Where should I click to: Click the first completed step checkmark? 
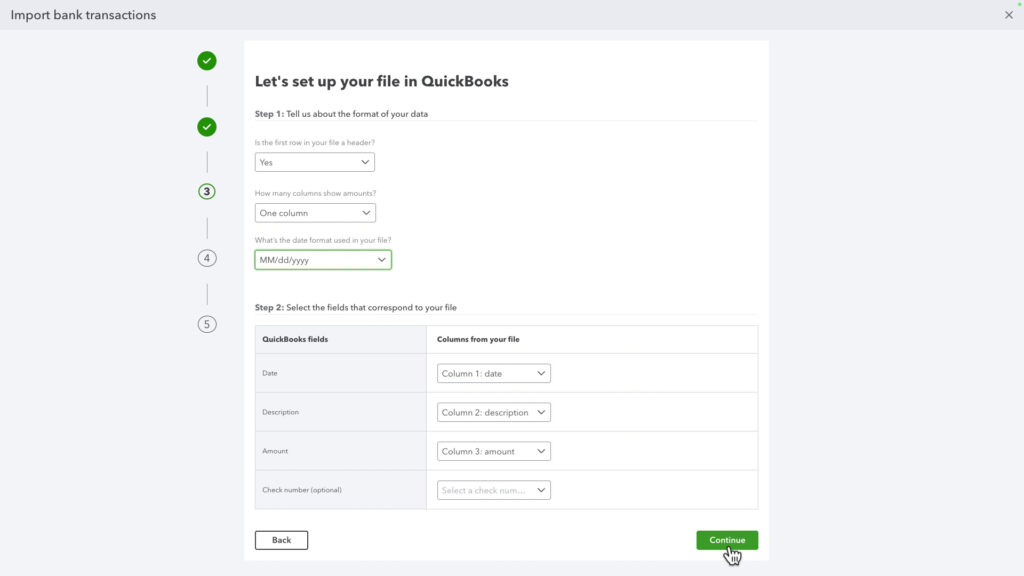click(207, 61)
